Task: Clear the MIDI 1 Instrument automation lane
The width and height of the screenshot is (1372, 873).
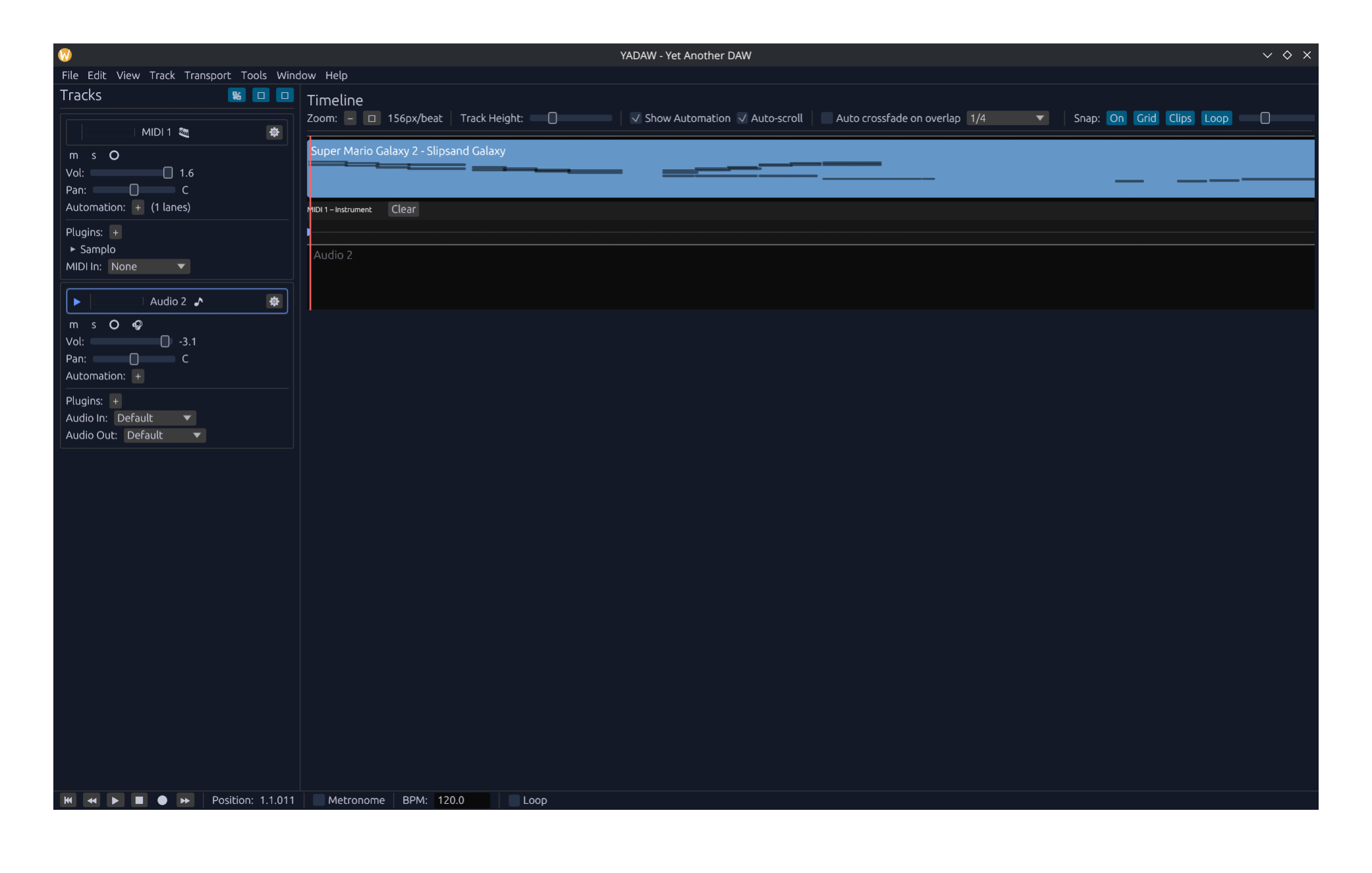Action: (403, 209)
